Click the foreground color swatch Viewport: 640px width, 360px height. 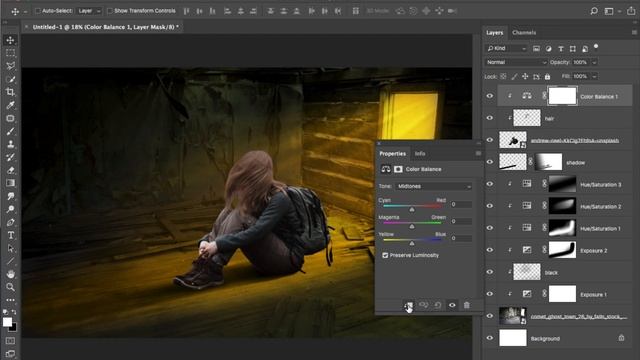click(7, 322)
